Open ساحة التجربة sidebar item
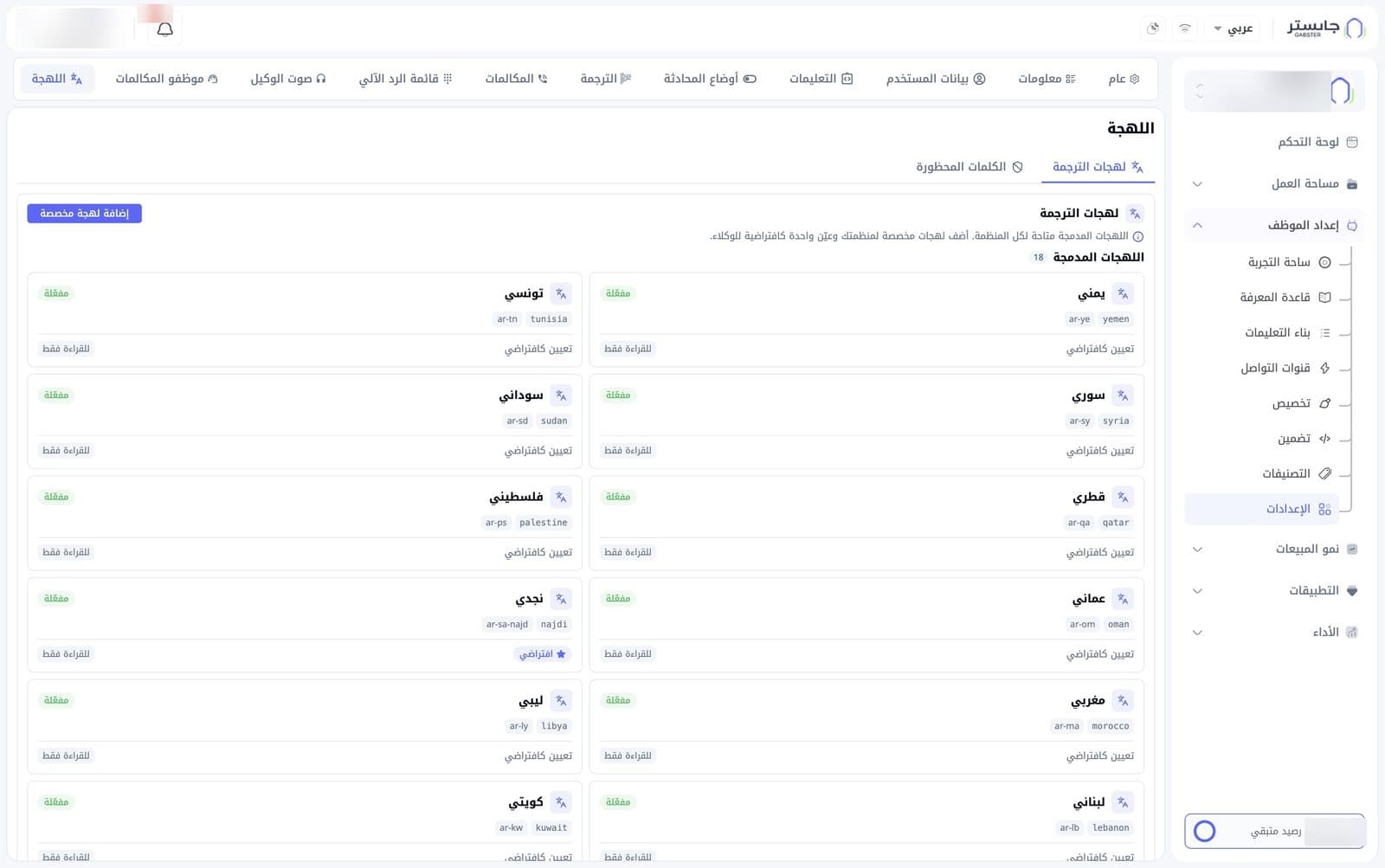This screenshot has width=1385, height=868. pyautogui.click(x=1289, y=262)
